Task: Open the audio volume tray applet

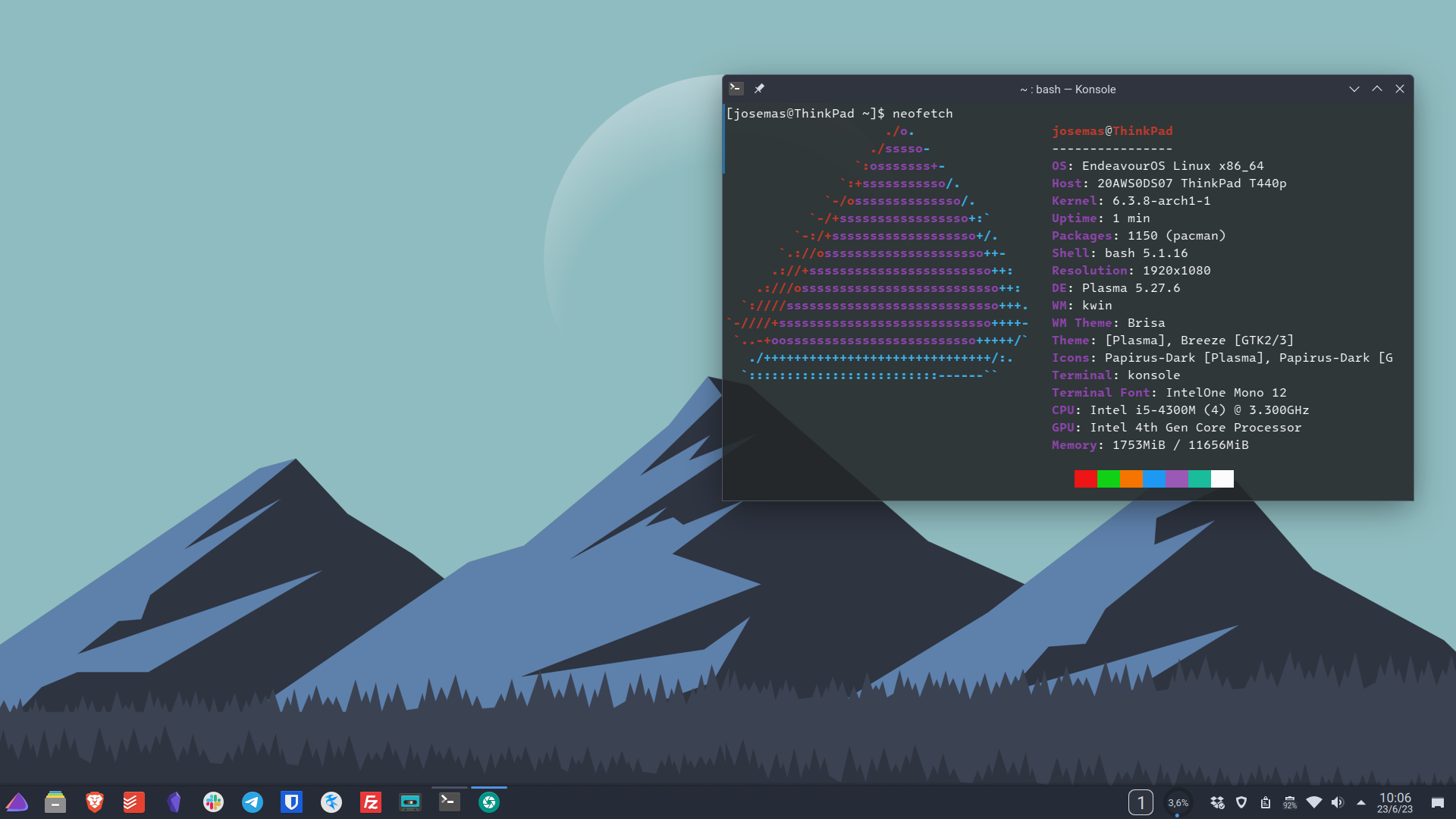Action: (1338, 802)
